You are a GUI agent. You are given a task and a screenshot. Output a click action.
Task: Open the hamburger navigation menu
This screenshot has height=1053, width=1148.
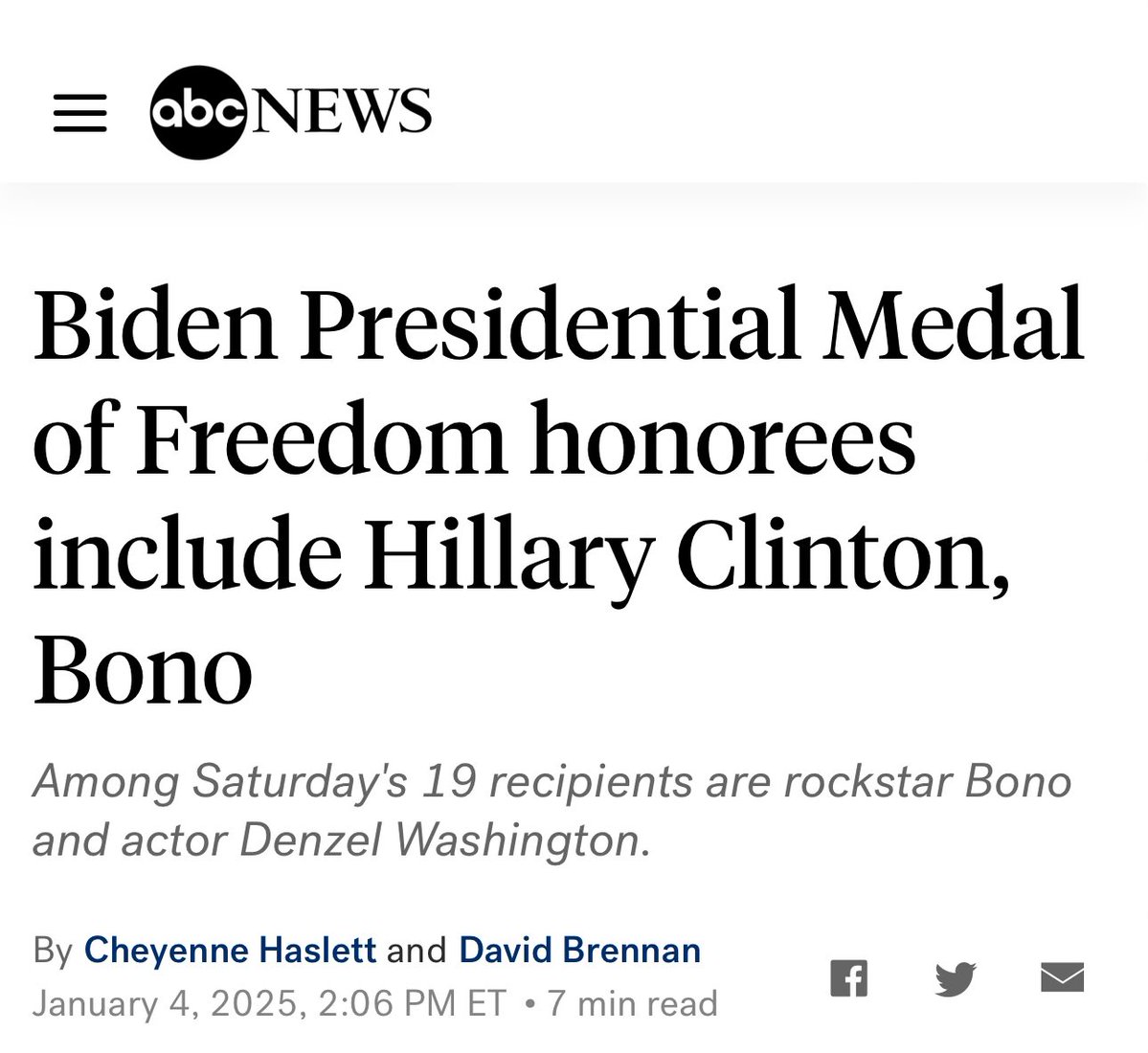[x=79, y=113]
